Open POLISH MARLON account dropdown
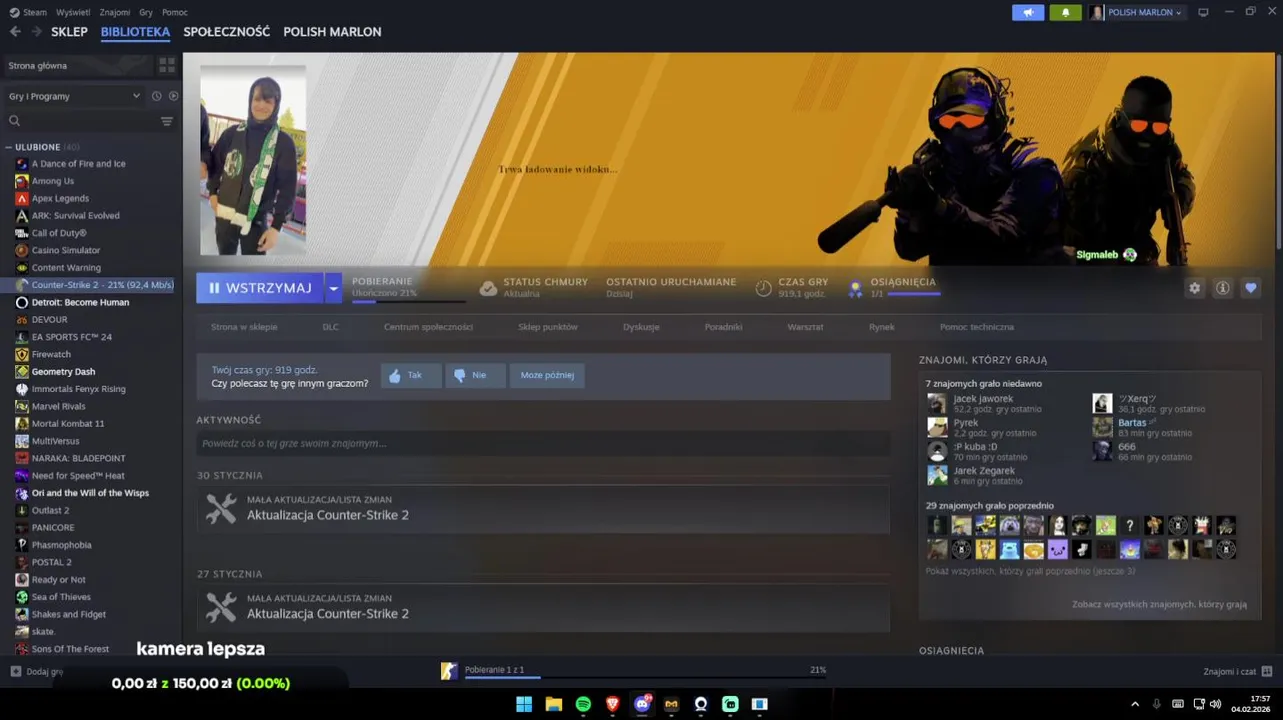Image resolution: width=1283 pixels, height=720 pixels. (x=1137, y=12)
